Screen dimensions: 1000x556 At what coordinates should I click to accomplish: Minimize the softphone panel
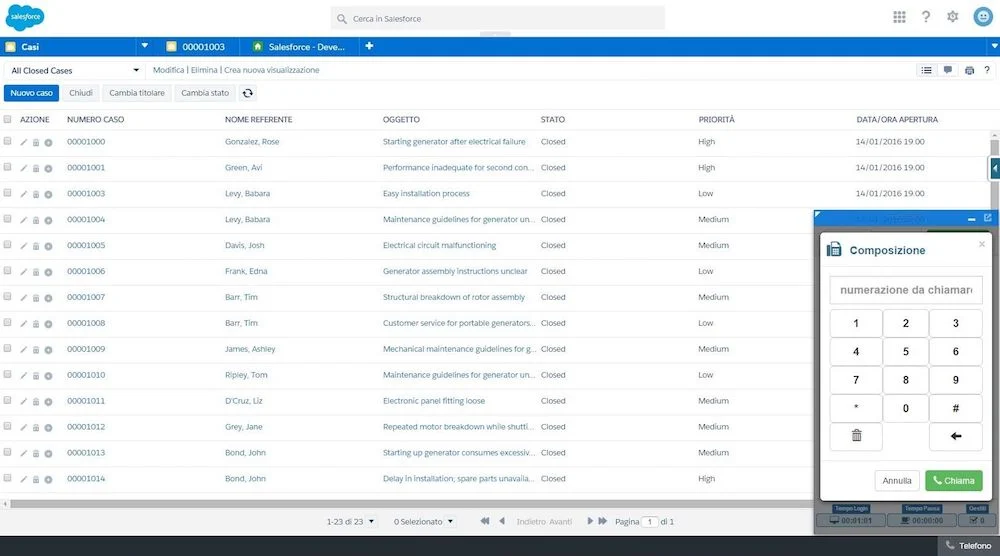(971, 219)
